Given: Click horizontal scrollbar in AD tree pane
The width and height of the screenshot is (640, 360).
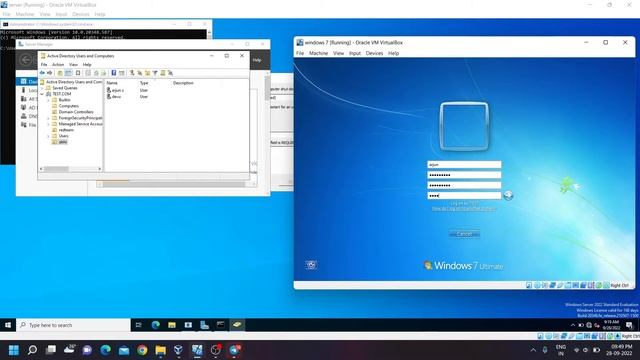Looking at the screenshot, I should pyautogui.click(x=56, y=169).
